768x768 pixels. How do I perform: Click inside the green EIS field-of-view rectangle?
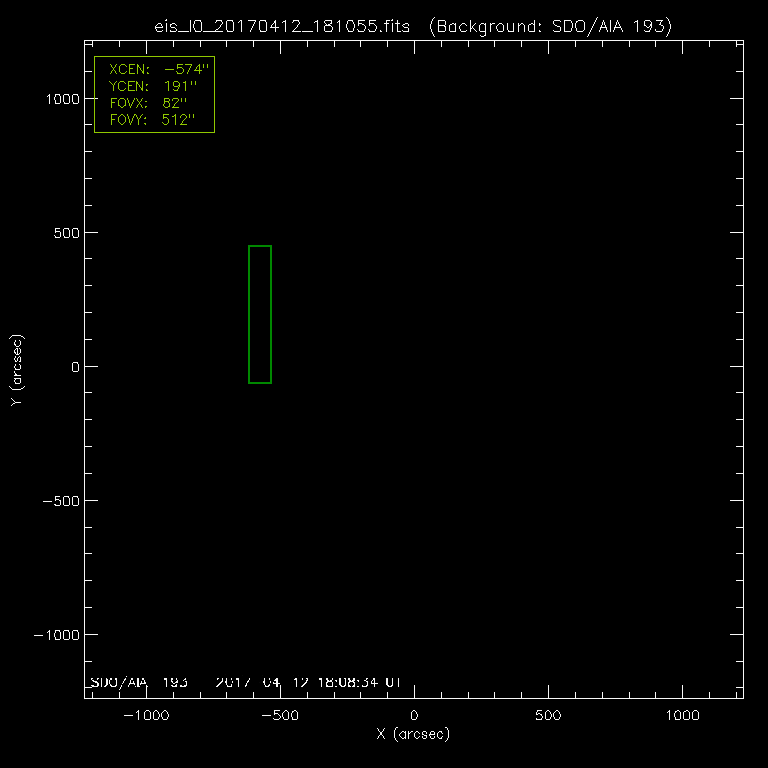[260, 314]
